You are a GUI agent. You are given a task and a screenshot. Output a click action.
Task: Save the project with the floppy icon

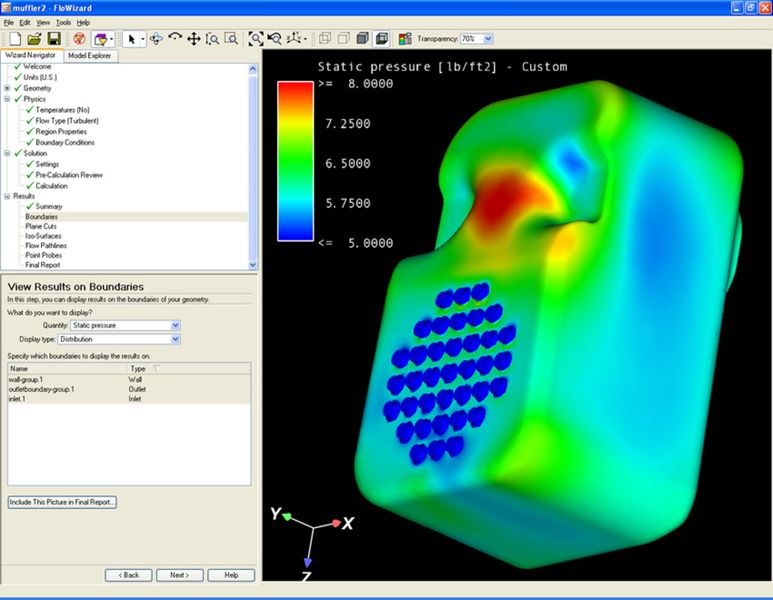[54, 39]
